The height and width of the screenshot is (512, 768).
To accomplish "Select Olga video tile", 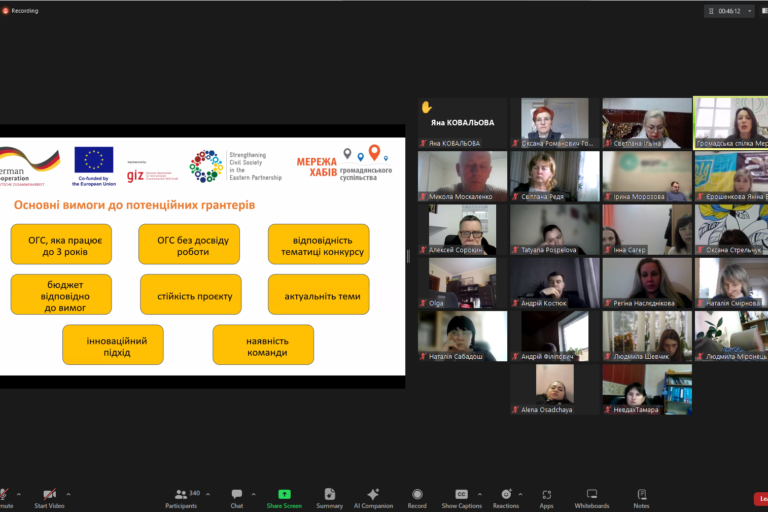I will pyautogui.click(x=462, y=283).
